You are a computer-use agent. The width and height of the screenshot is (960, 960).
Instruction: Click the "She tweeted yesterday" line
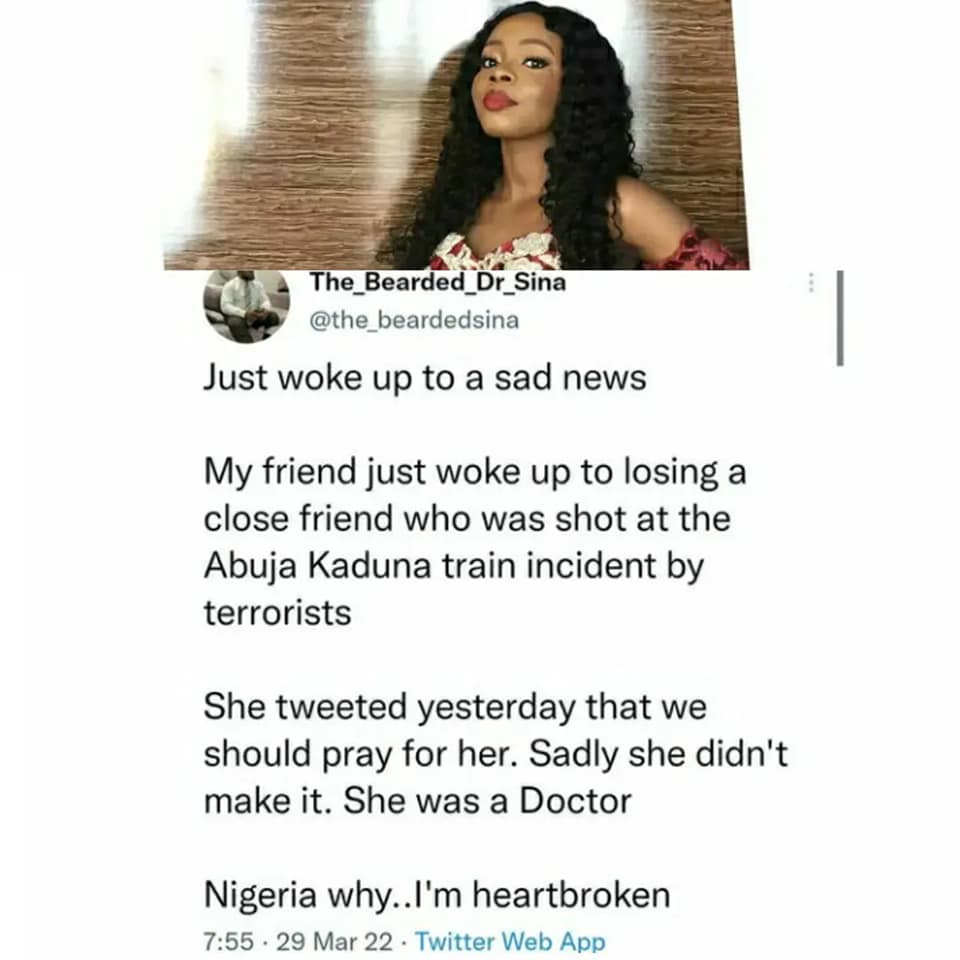click(455, 708)
